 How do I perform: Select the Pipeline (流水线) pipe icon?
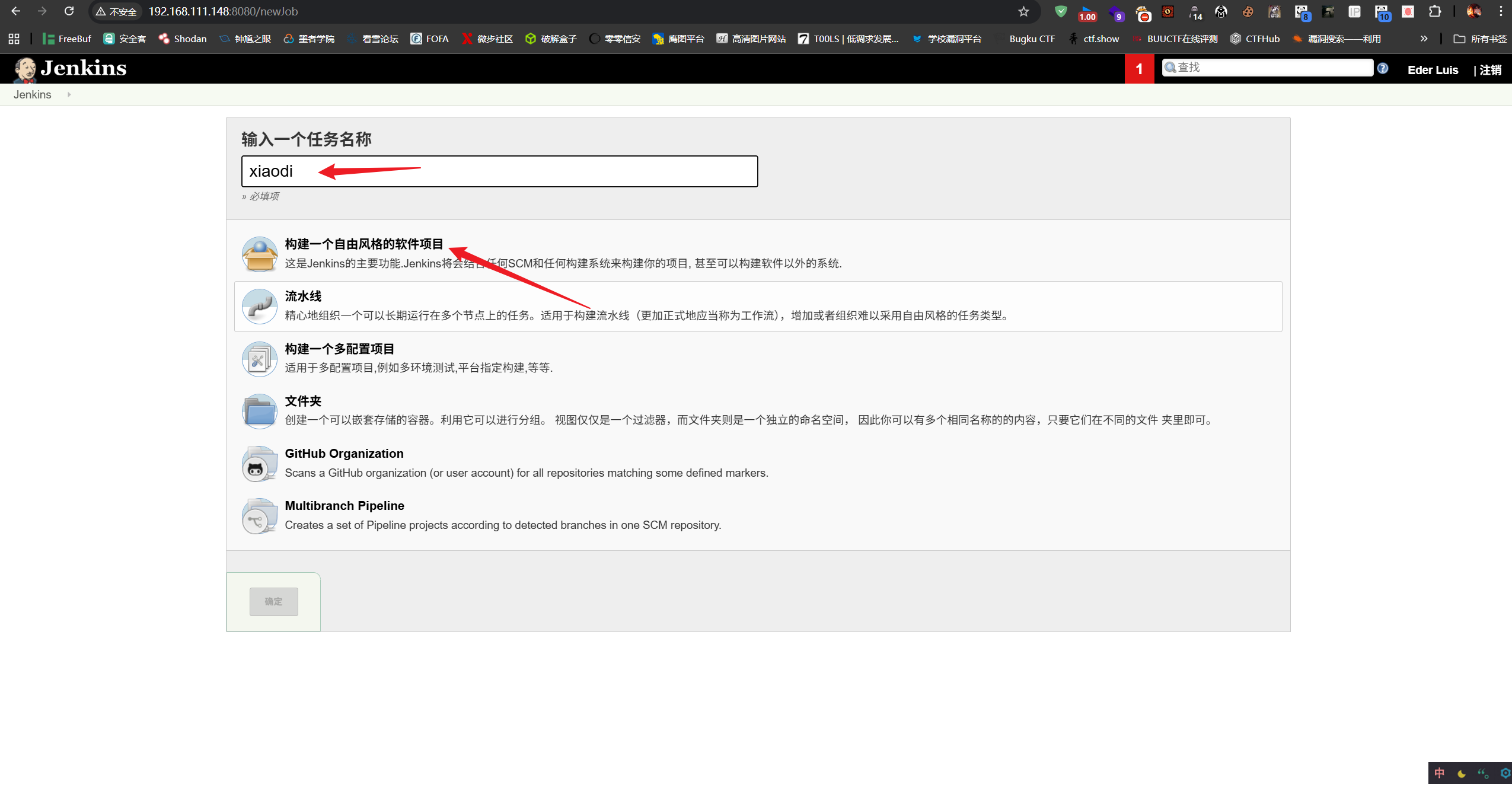(x=259, y=307)
